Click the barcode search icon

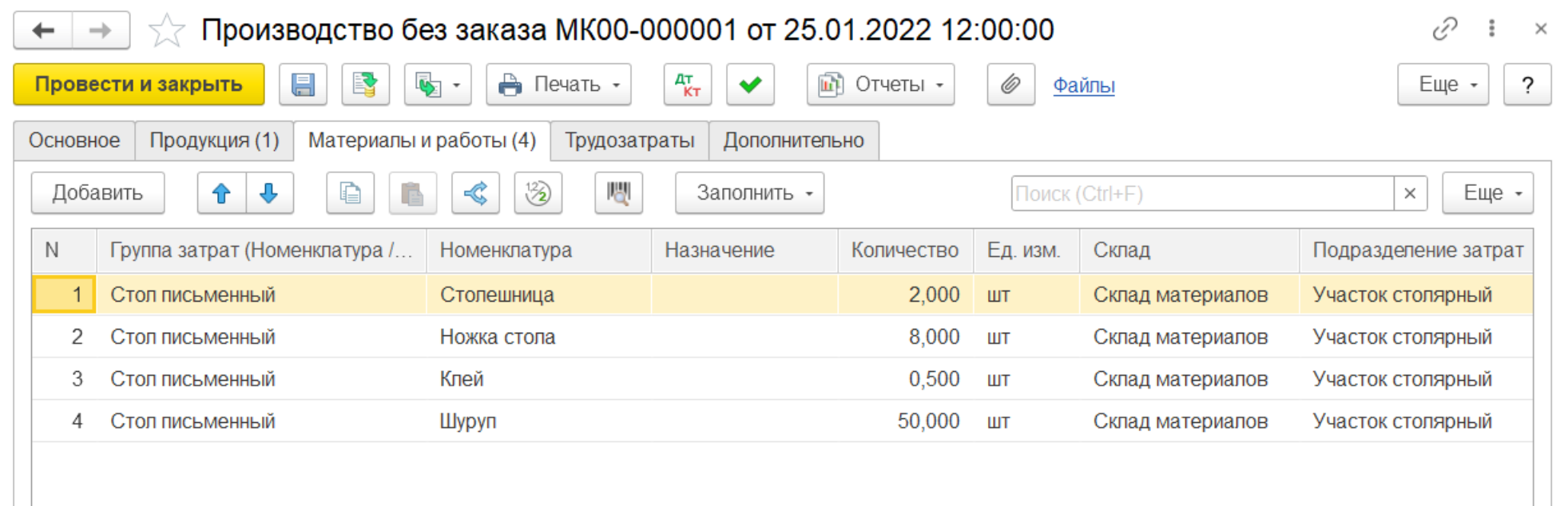(x=618, y=193)
